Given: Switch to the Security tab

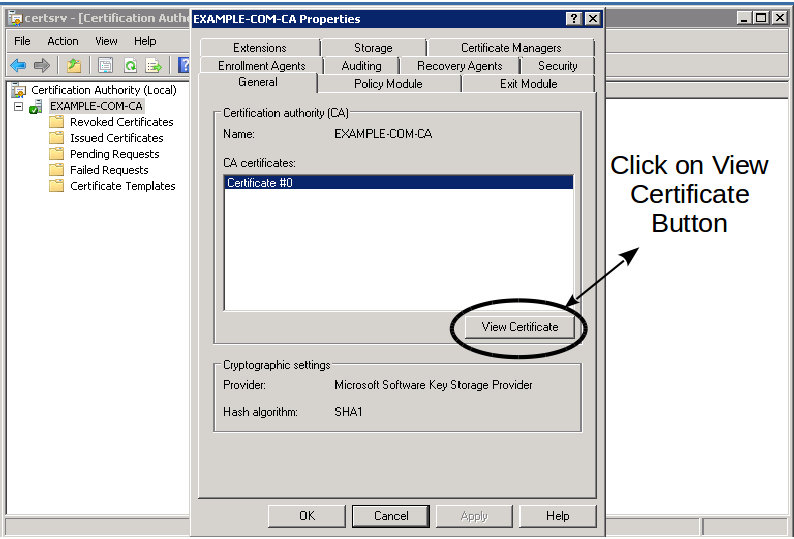Looking at the screenshot, I should tap(557, 66).
